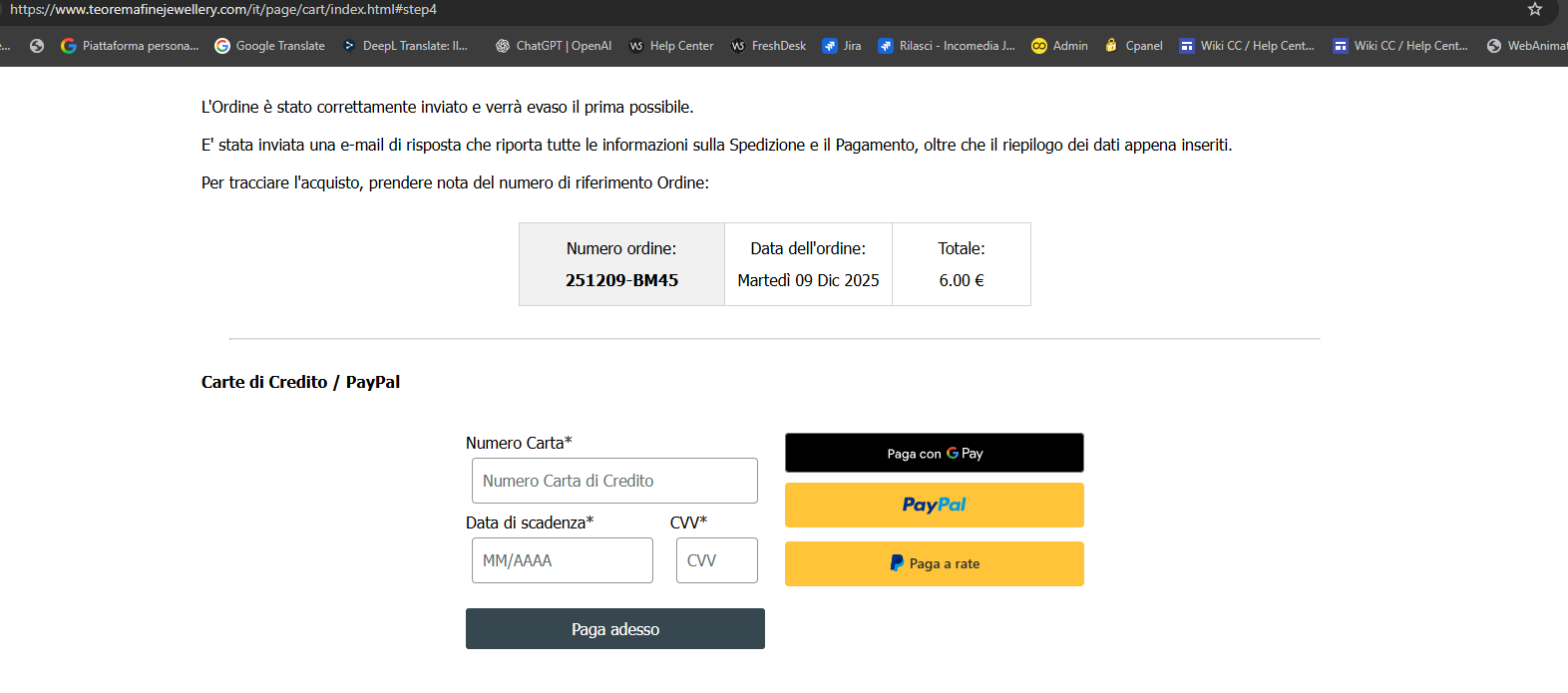Select the PayPal Paga a rate button
The image size is (1568, 693).
pos(934,563)
